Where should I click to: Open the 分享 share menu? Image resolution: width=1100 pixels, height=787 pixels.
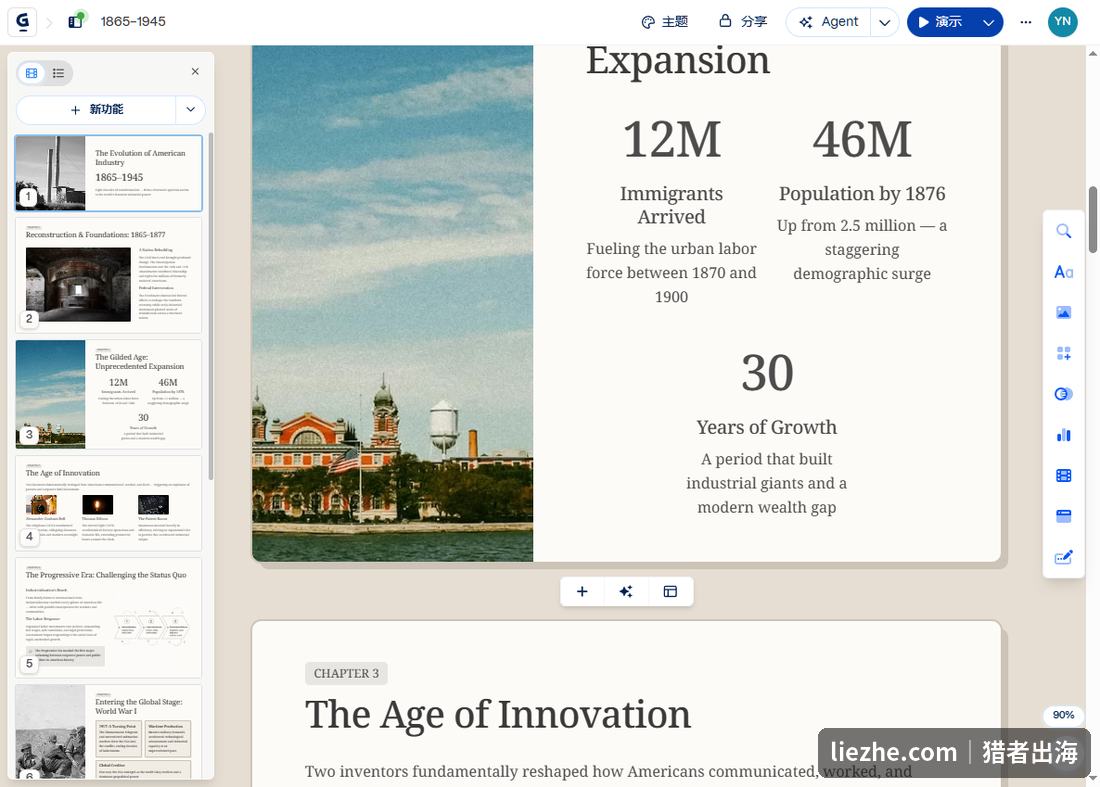743,22
